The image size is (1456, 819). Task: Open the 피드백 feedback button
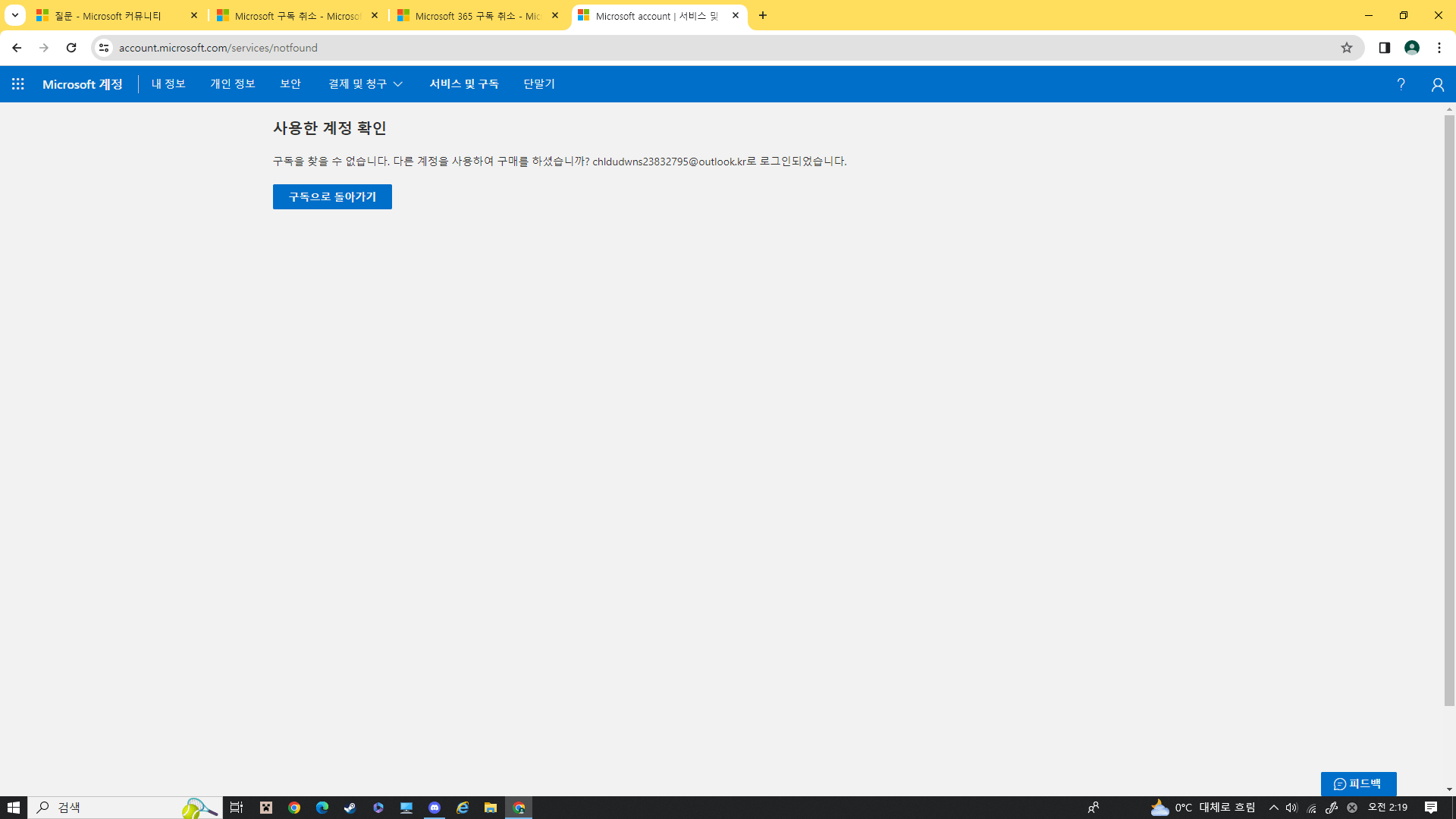[x=1358, y=783]
